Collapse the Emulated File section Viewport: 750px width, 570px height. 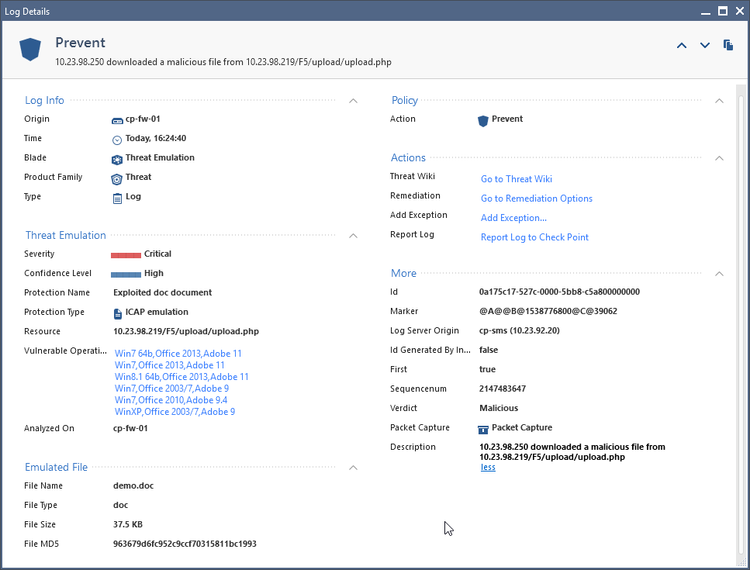[353, 467]
